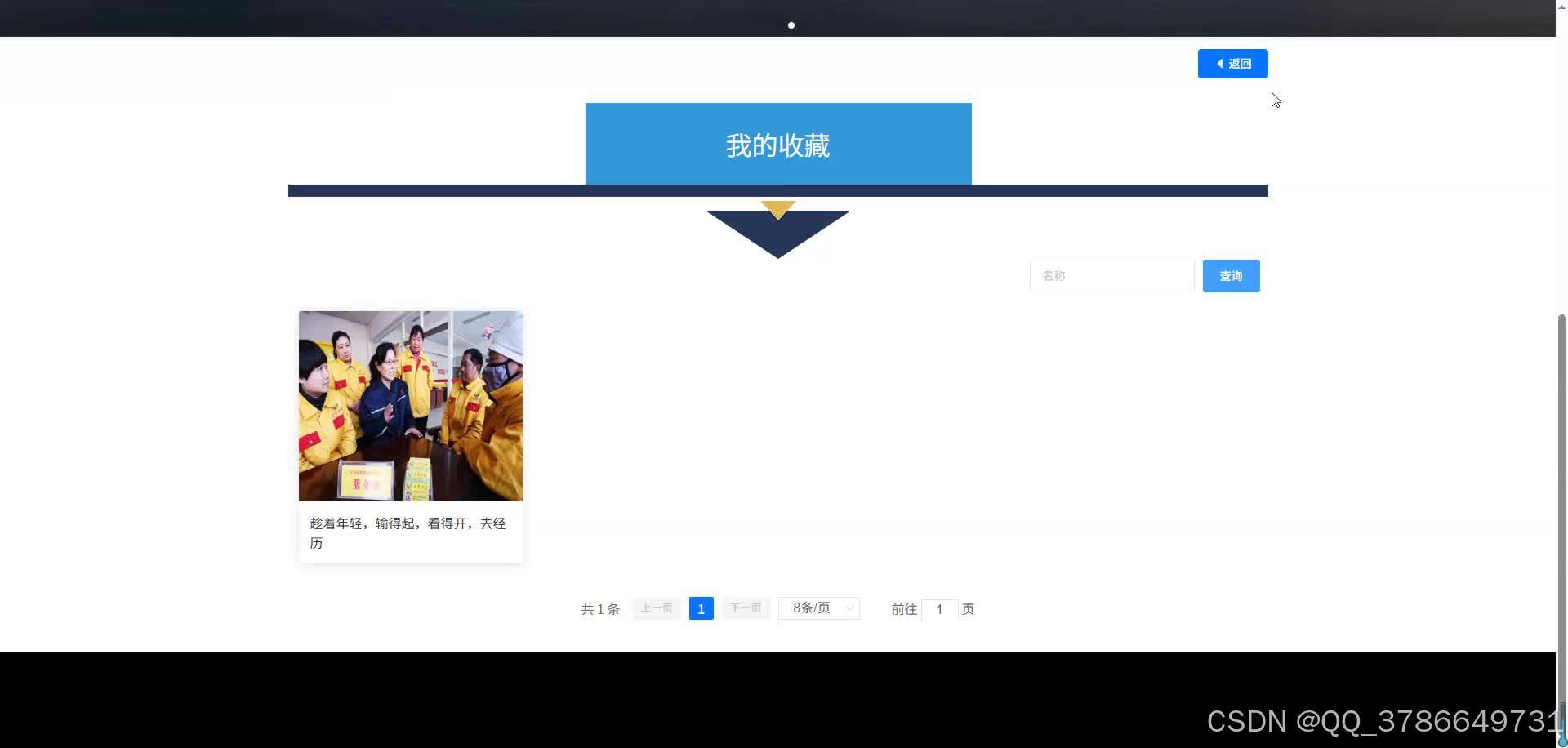Click the 返回 back button
This screenshot has height=748, width=1568.
click(1232, 63)
